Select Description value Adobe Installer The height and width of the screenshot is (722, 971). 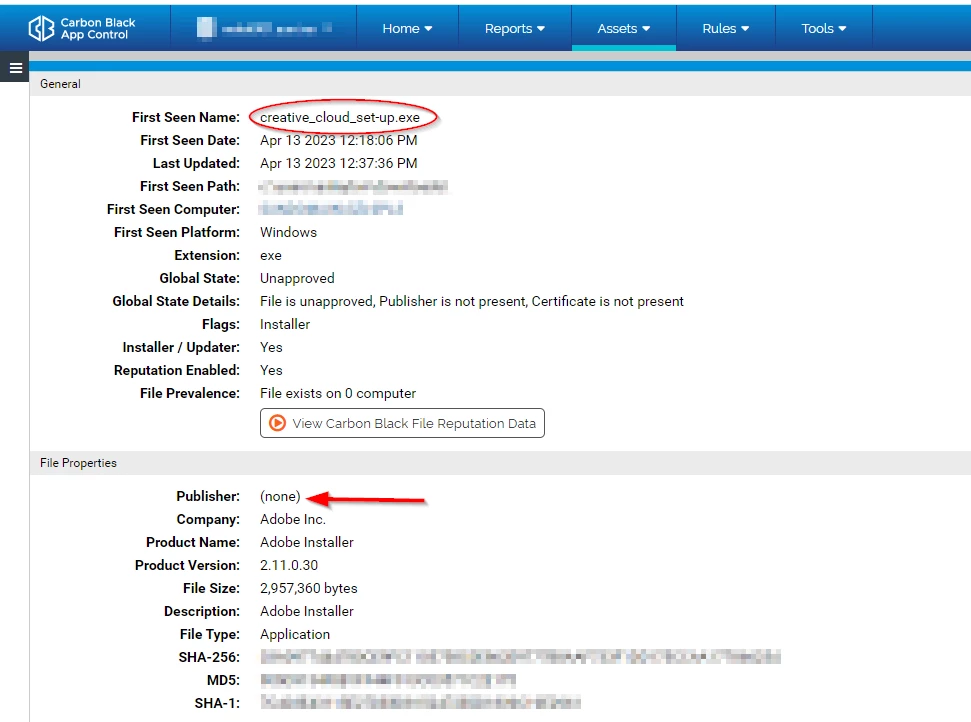307,611
